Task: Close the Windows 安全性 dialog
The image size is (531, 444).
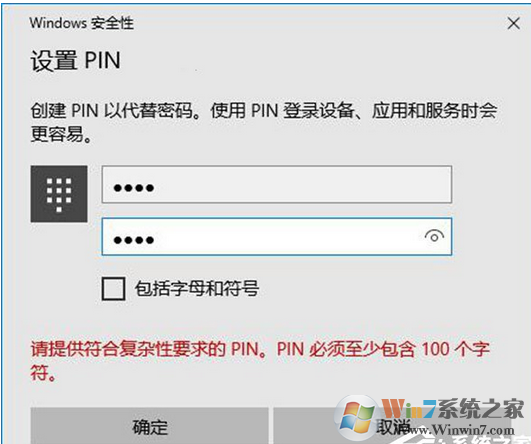Action: pyautogui.click(x=513, y=23)
